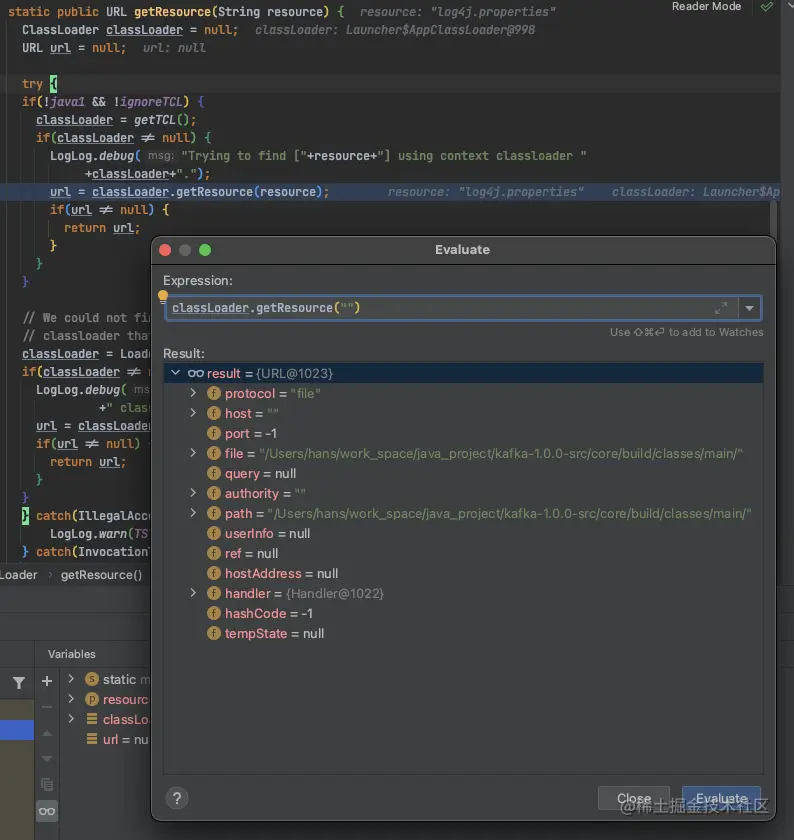Expand the path field node

pyautogui.click(x=193, y=513)
